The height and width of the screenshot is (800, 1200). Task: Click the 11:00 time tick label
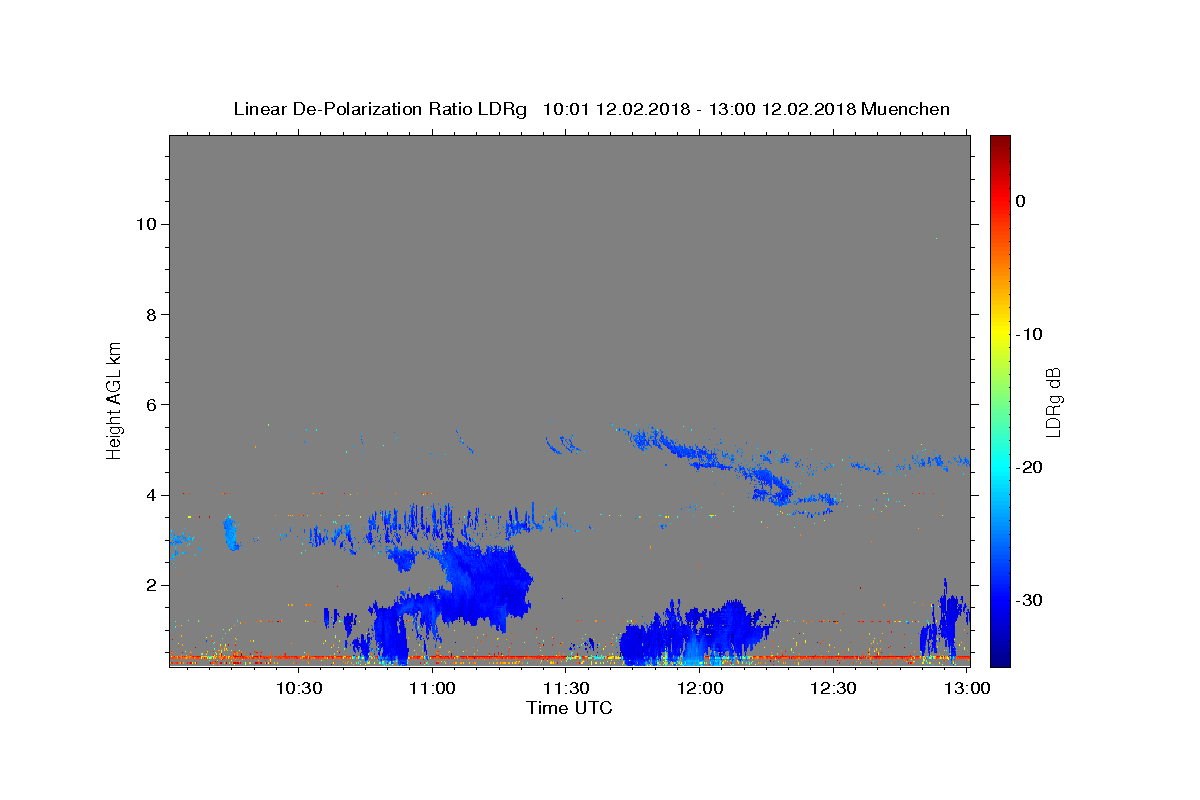(x=432, y=689)
